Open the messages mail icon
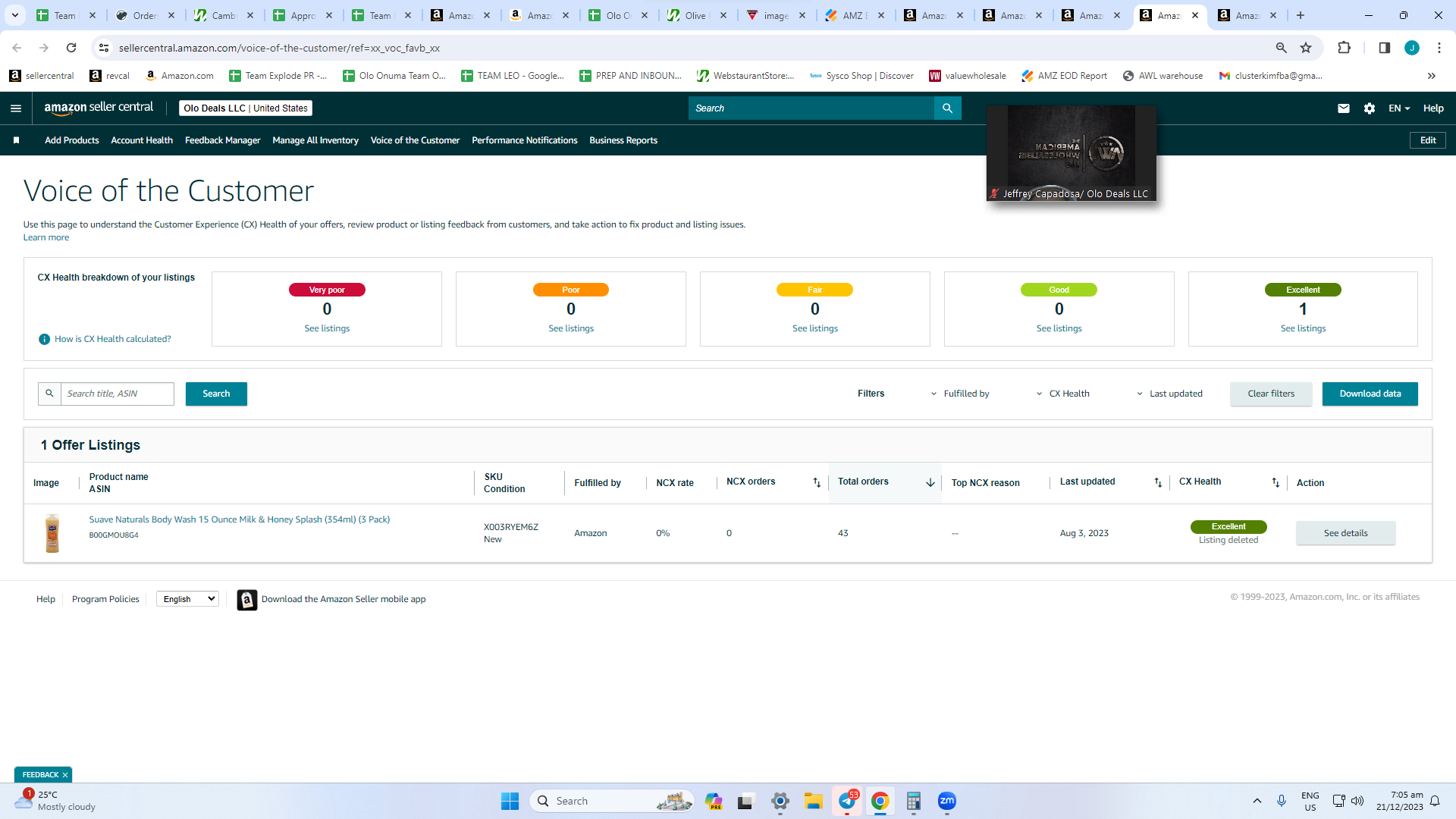This screenshot has width=1456, height=819. pyautogui.click(x=1344, y=108)
